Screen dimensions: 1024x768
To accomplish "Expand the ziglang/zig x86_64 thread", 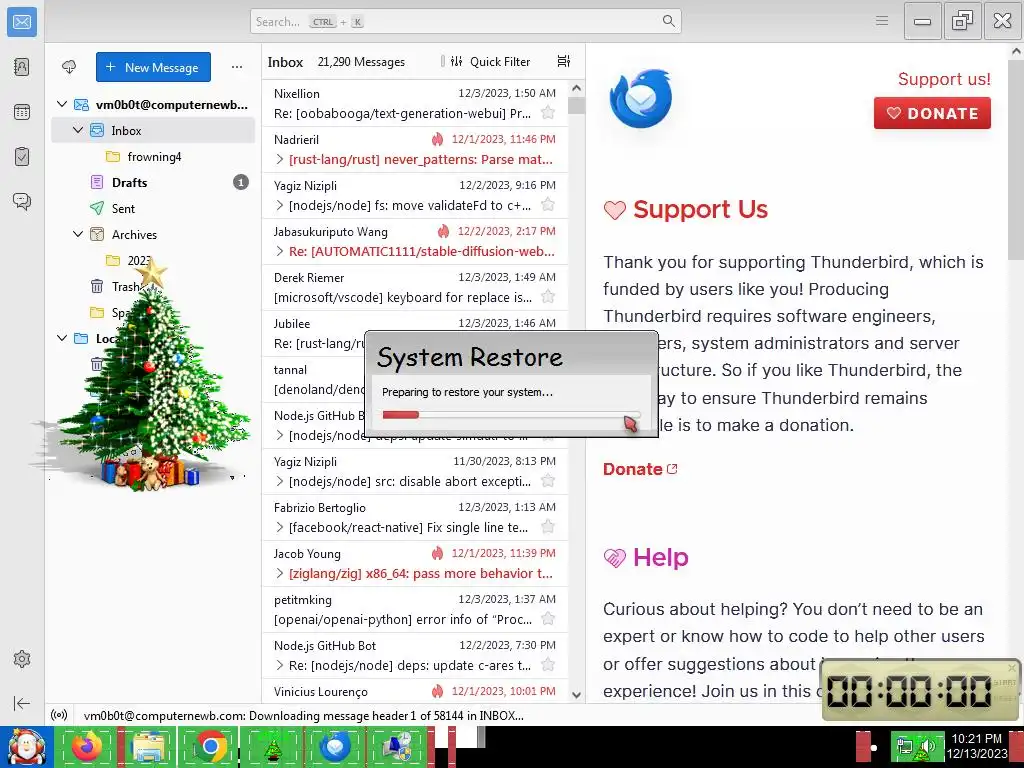I will pos(280,573).
